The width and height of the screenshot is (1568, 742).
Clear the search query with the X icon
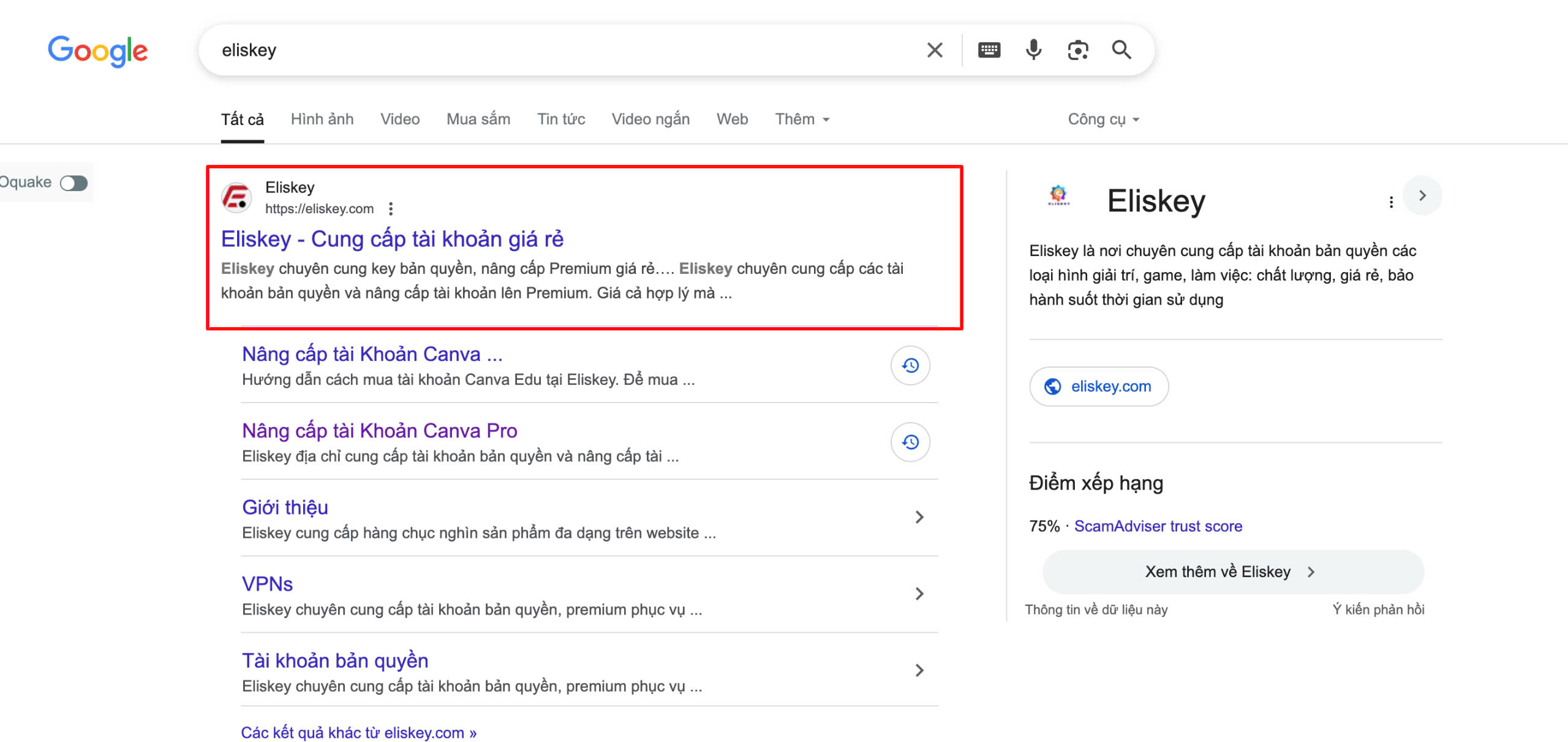(935, 50)
